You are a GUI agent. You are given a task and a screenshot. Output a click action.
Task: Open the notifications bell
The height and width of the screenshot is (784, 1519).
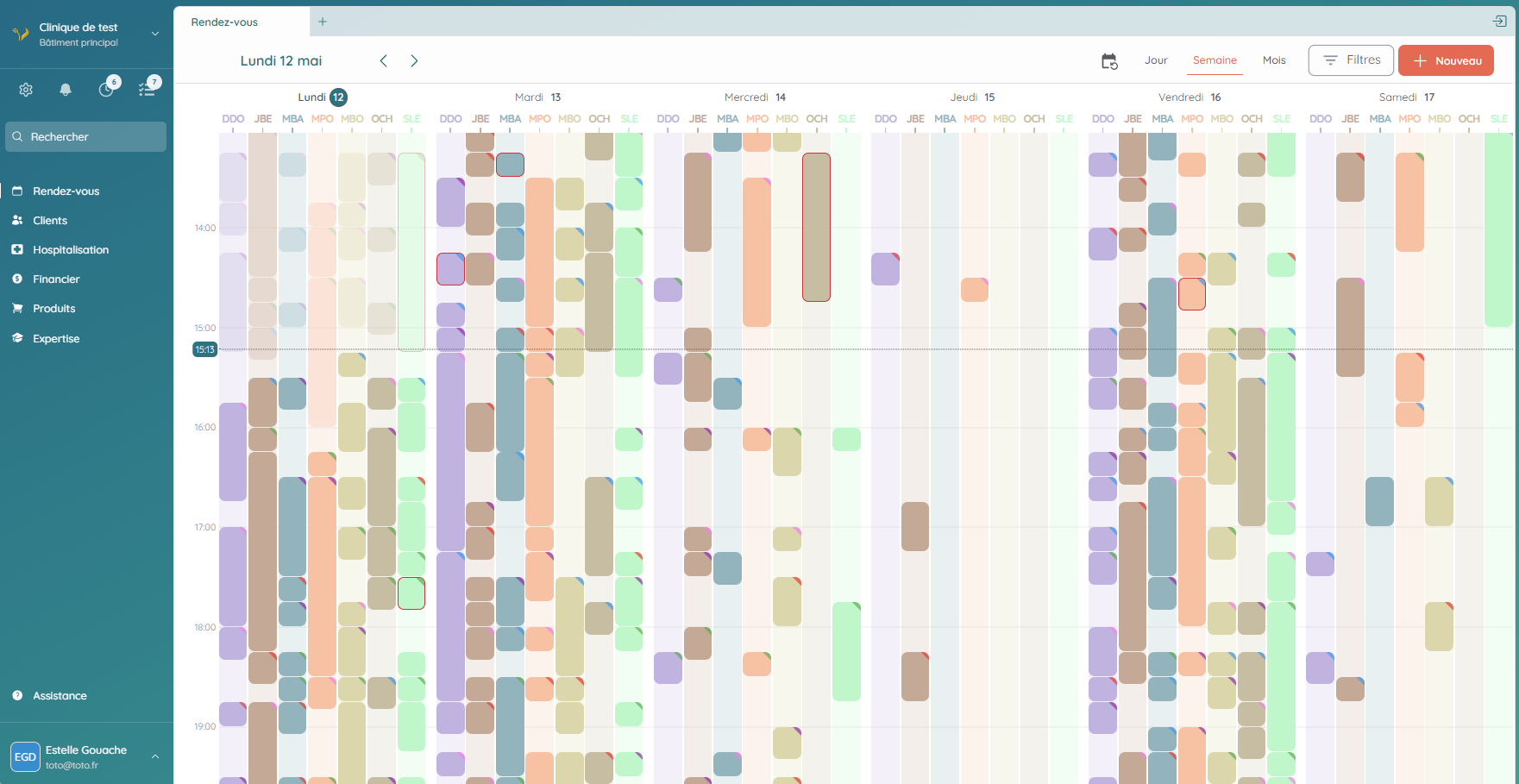[66, 90]
